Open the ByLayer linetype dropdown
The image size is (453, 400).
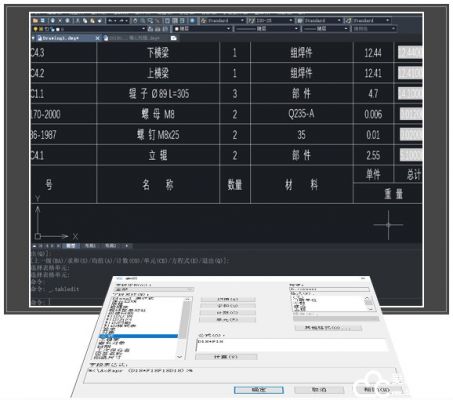pos(267,29)
